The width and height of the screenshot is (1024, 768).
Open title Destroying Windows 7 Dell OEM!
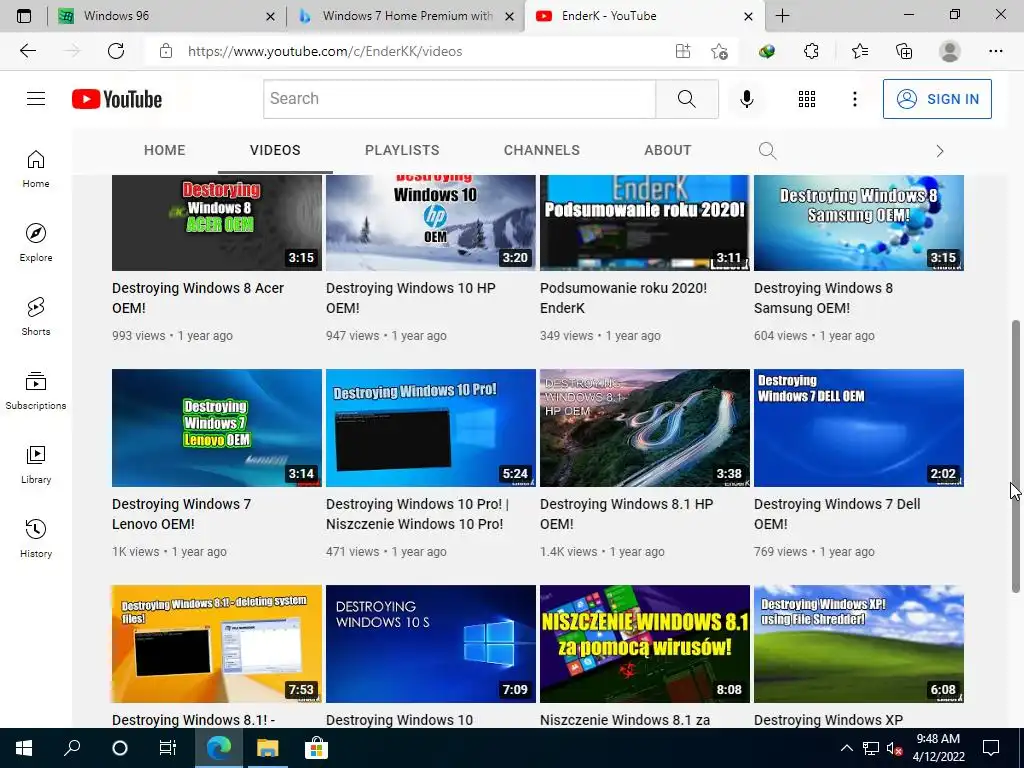[837, 514]
